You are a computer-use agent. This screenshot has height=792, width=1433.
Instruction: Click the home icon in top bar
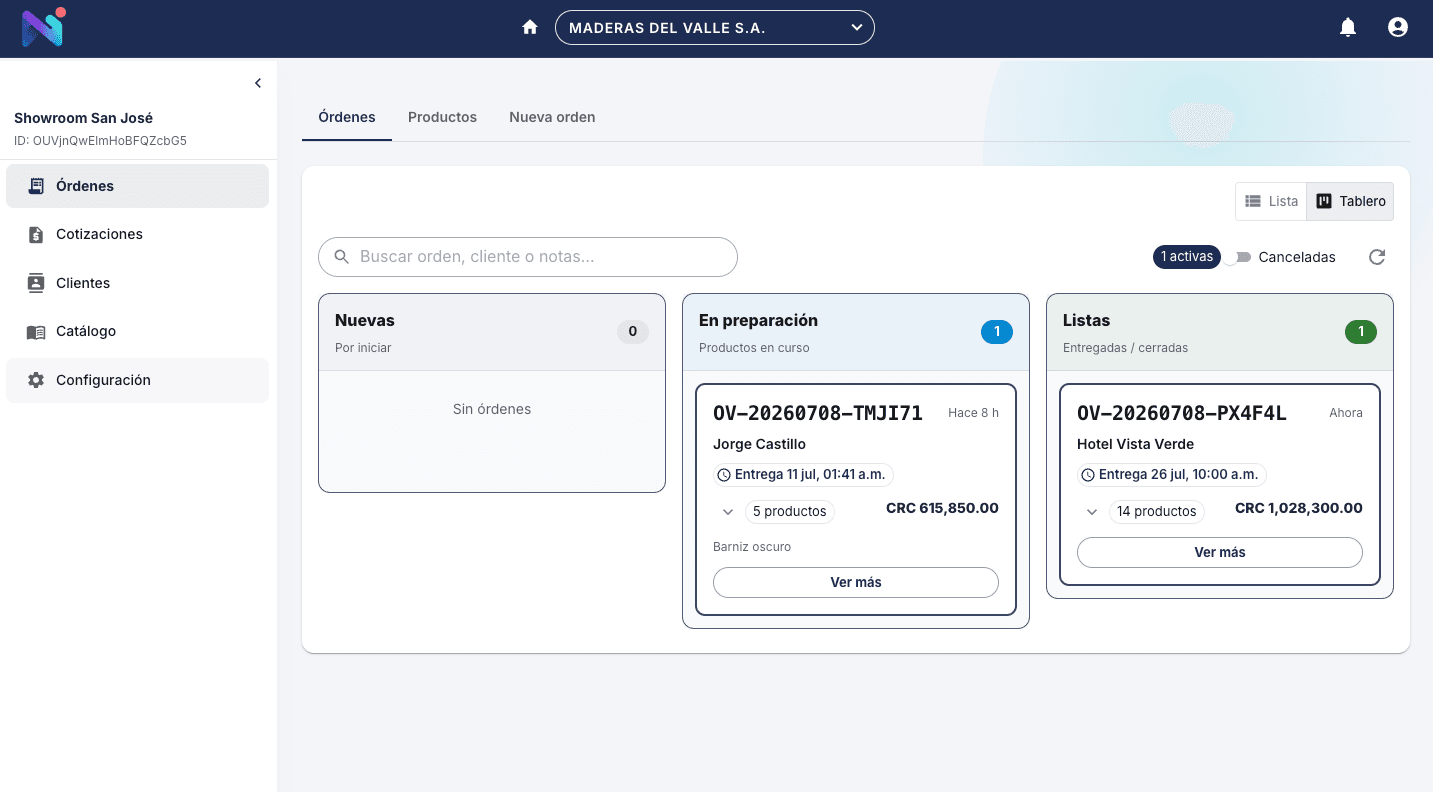530,28
